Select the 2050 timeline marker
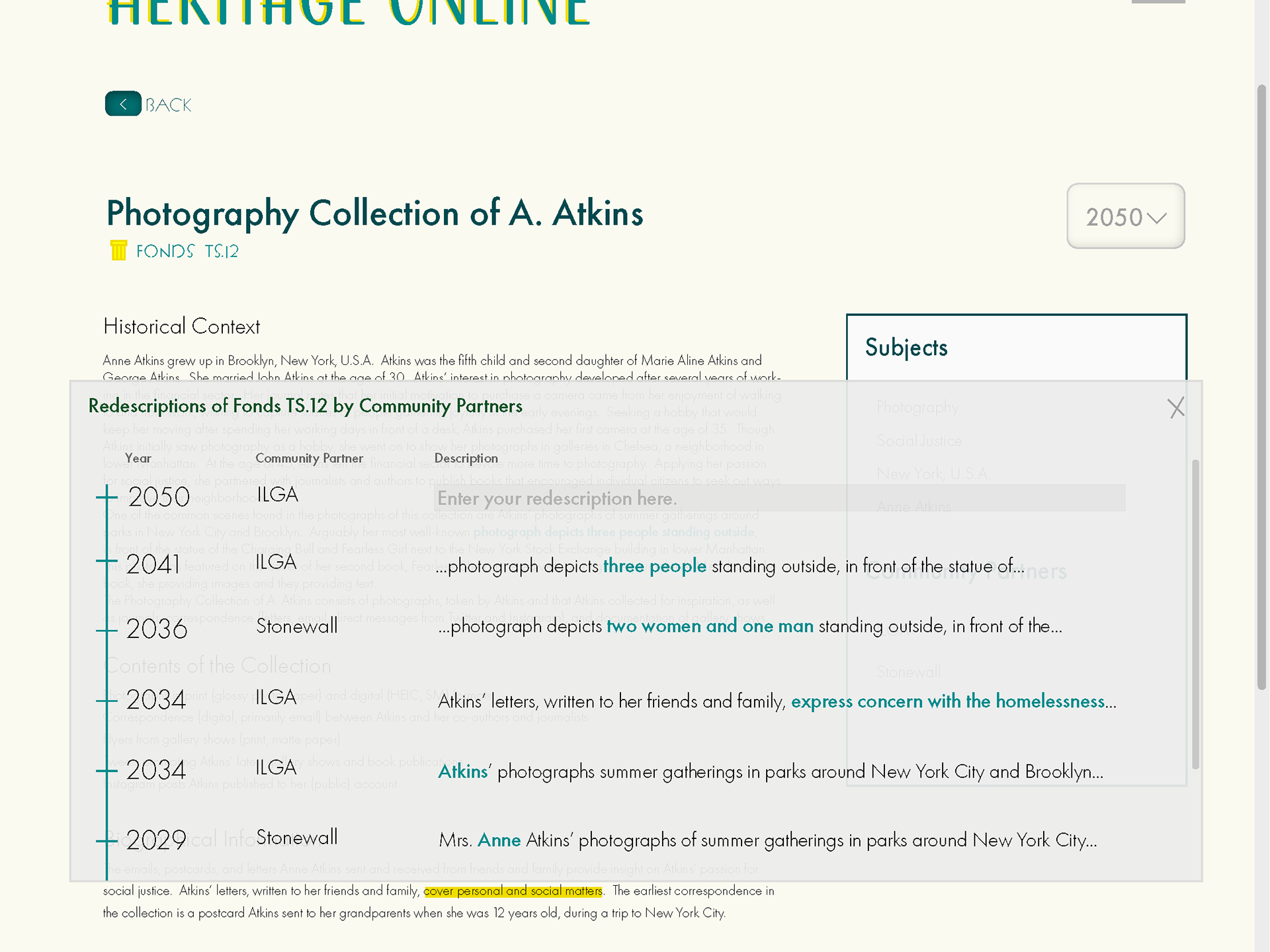This screenshot has height=952, width=1270. click(x=106, y=496)
